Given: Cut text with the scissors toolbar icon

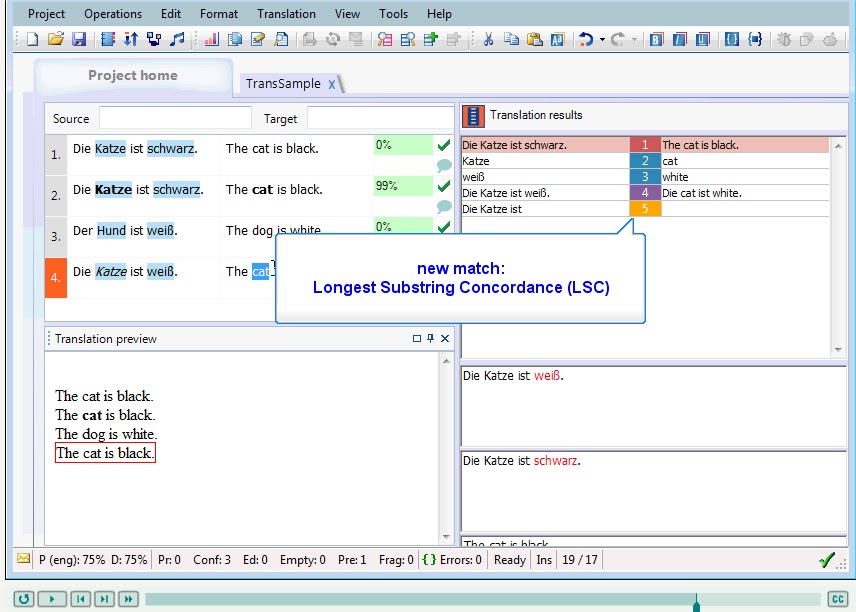Looking at the screenshot, I should [x=490, y=37].
